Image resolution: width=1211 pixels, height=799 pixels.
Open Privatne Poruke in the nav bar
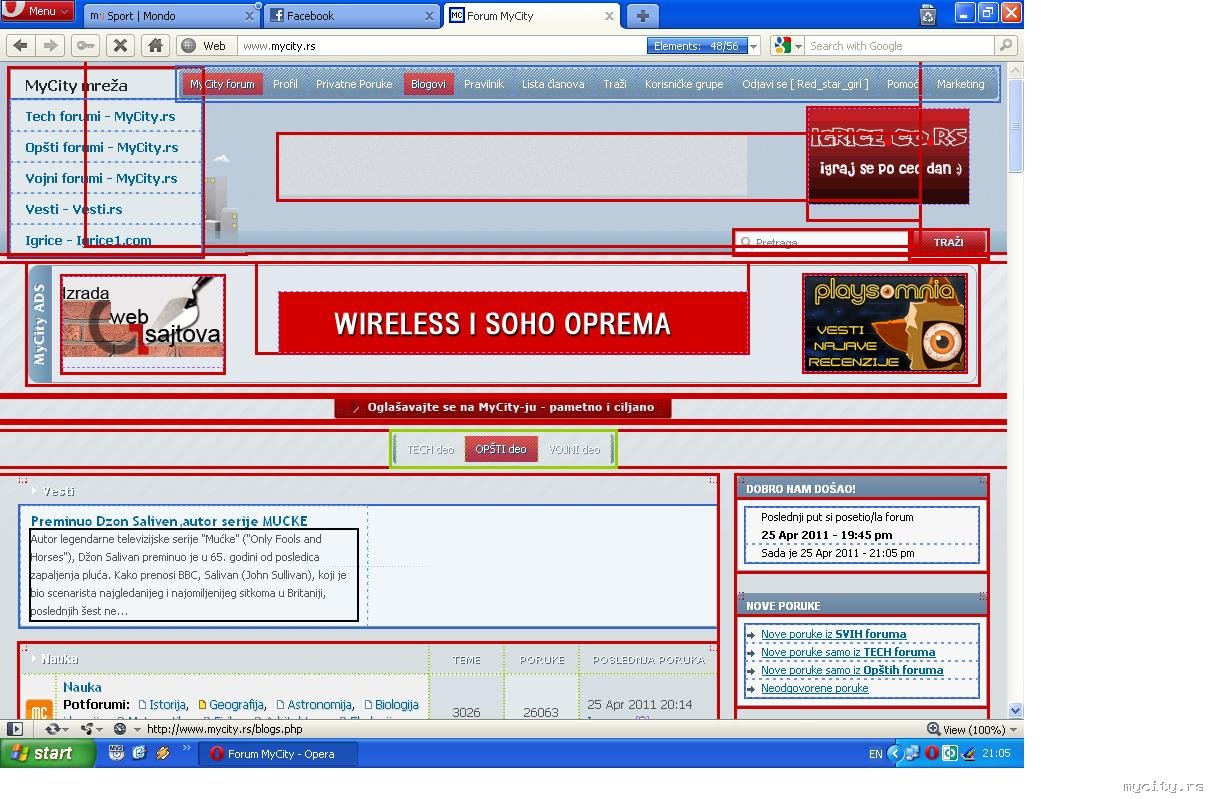(x=354, y=84)
